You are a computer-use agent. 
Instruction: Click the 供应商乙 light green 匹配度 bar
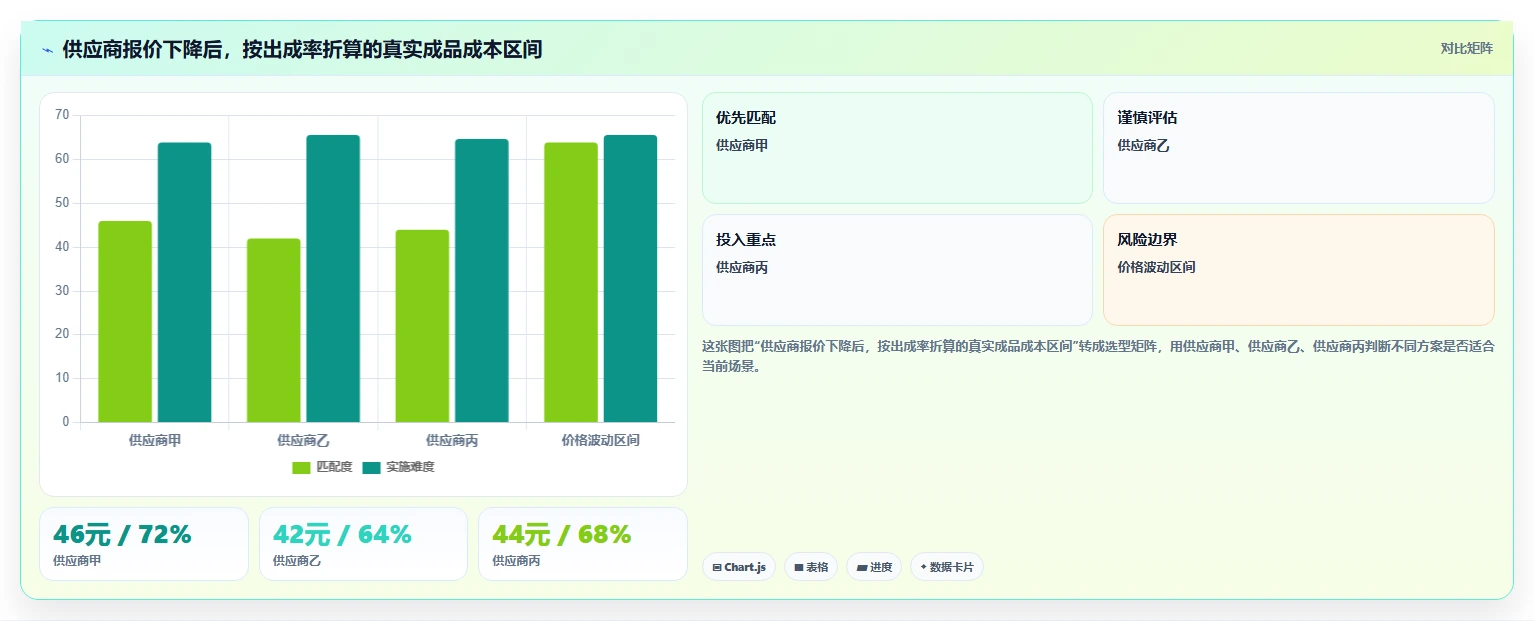[x=274, y=330]
